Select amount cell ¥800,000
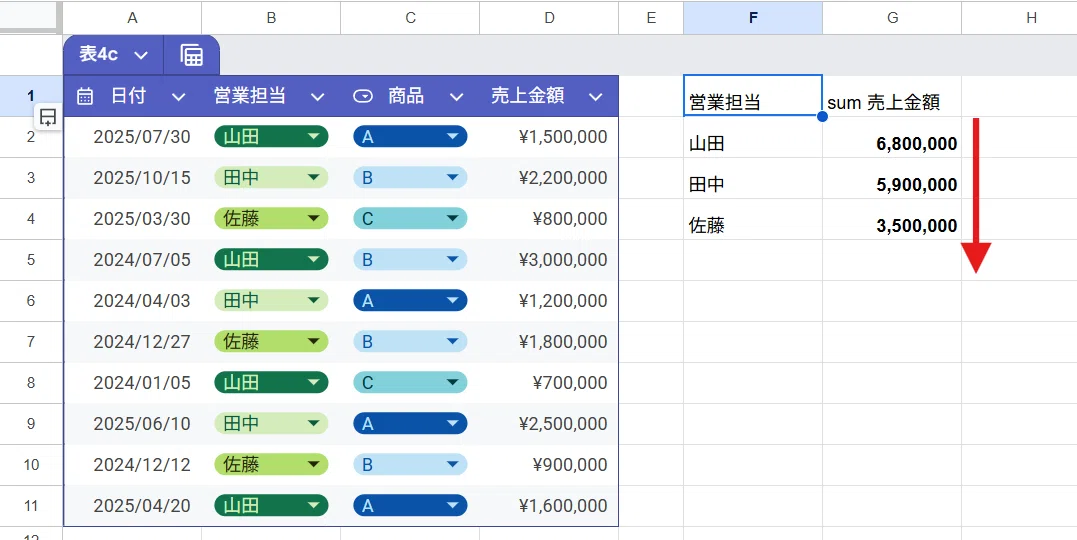This screenshot has width=1077, height=540. (549, 218)
